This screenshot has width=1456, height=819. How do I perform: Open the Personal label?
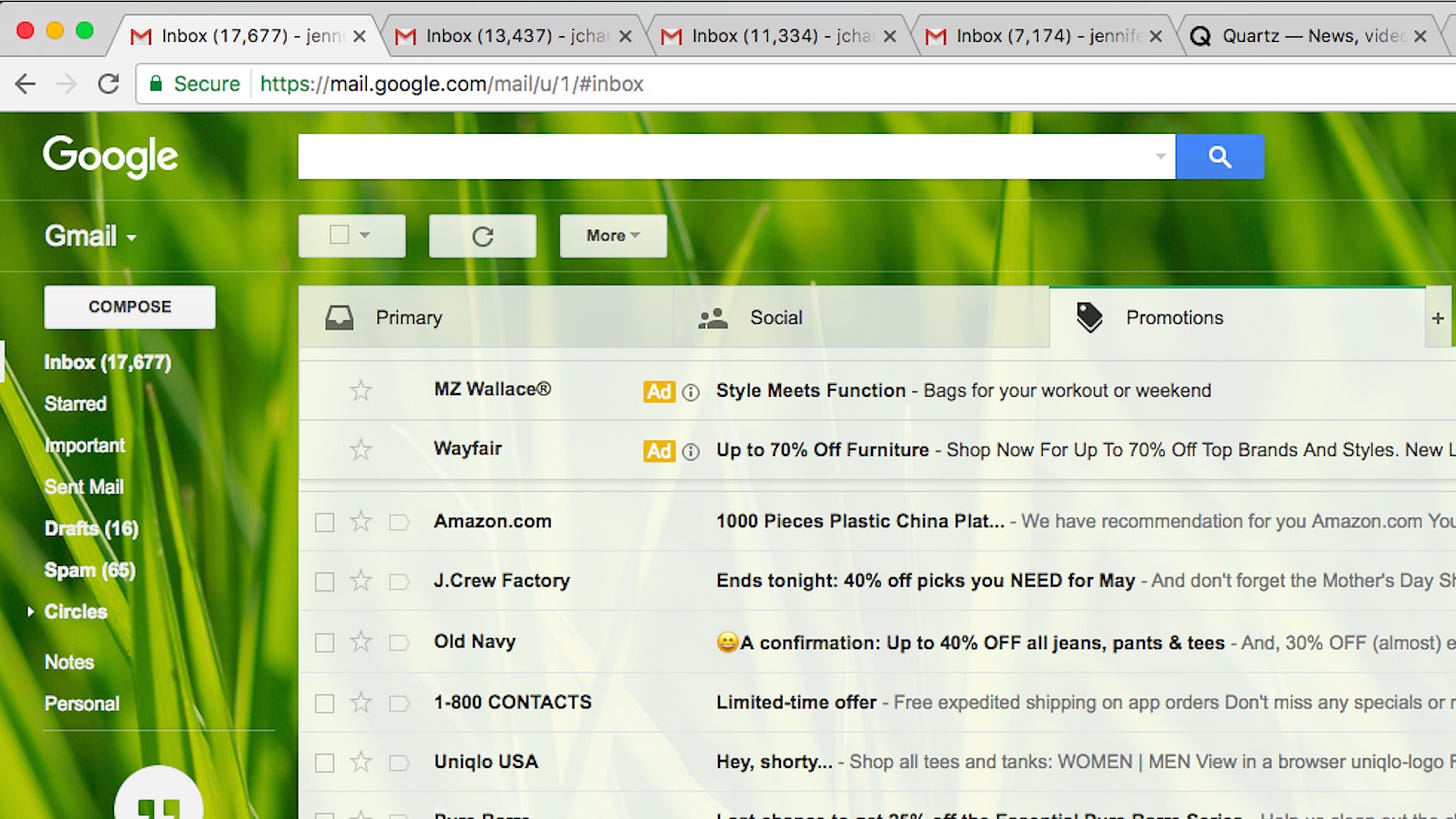pyautogui.click(x=82, y=704)
